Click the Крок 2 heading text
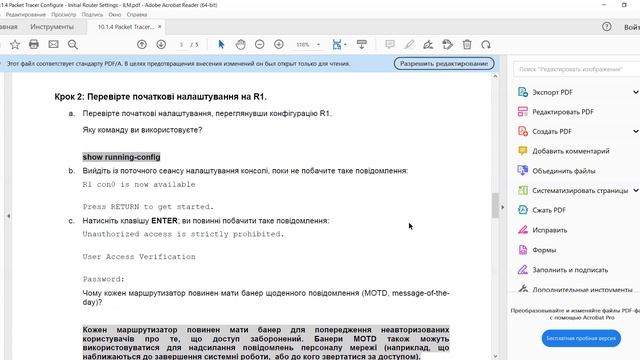 (160, 97)
